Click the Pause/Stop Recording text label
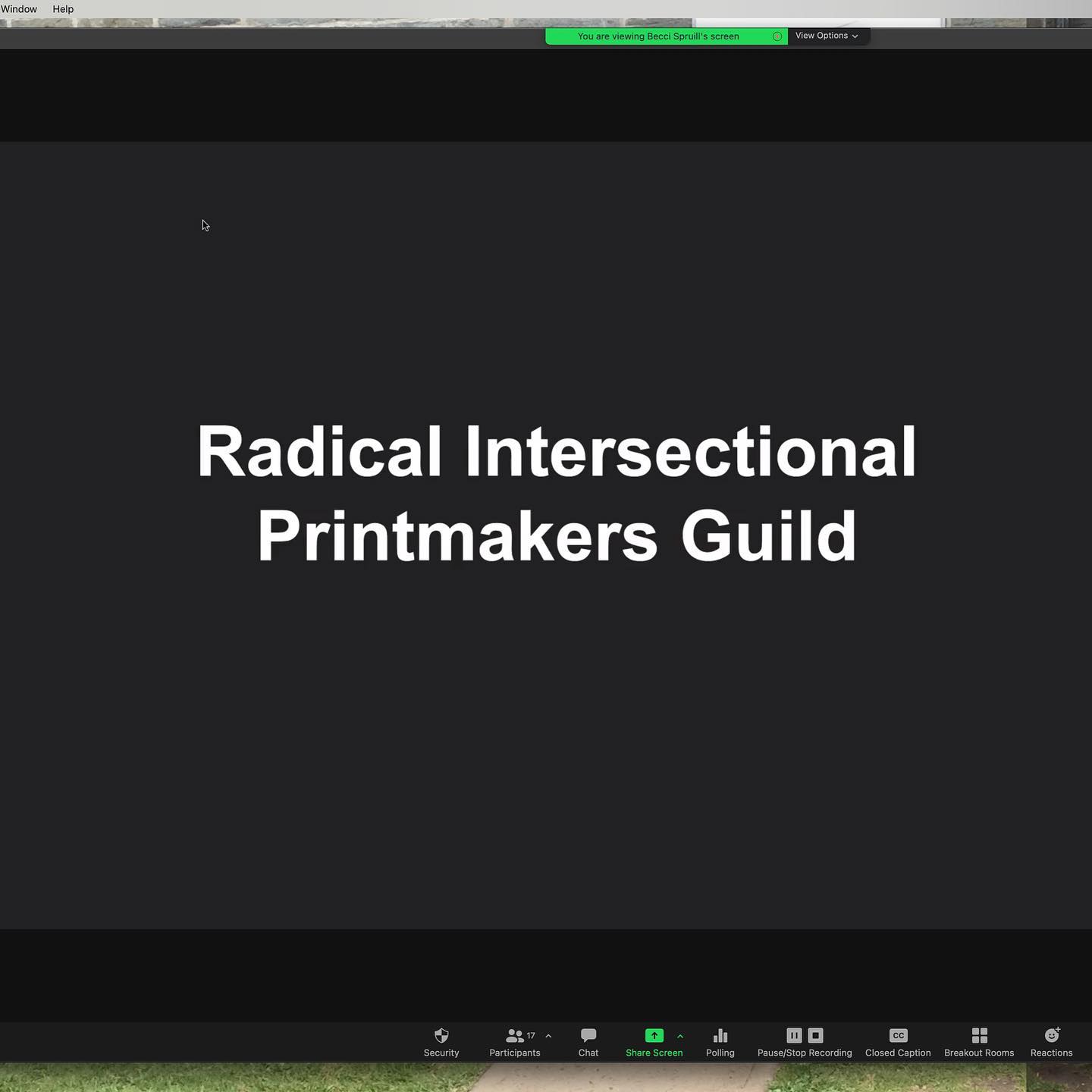Image resolution: width=1092 pixels, height=1092 pixels. click(805, 1053)
